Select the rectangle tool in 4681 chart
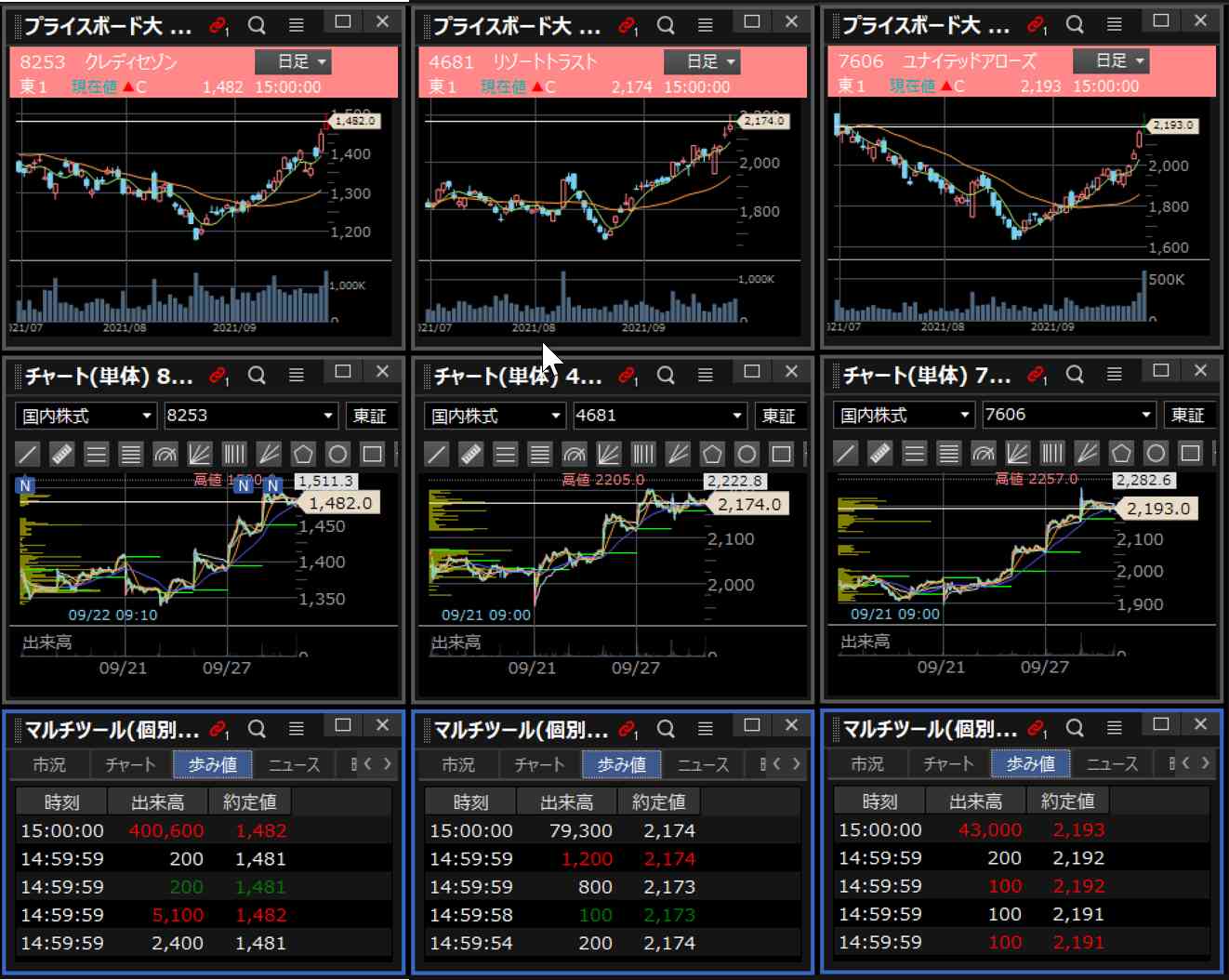This screenshot has height=980, width=1229. click(x=781, y=454)
